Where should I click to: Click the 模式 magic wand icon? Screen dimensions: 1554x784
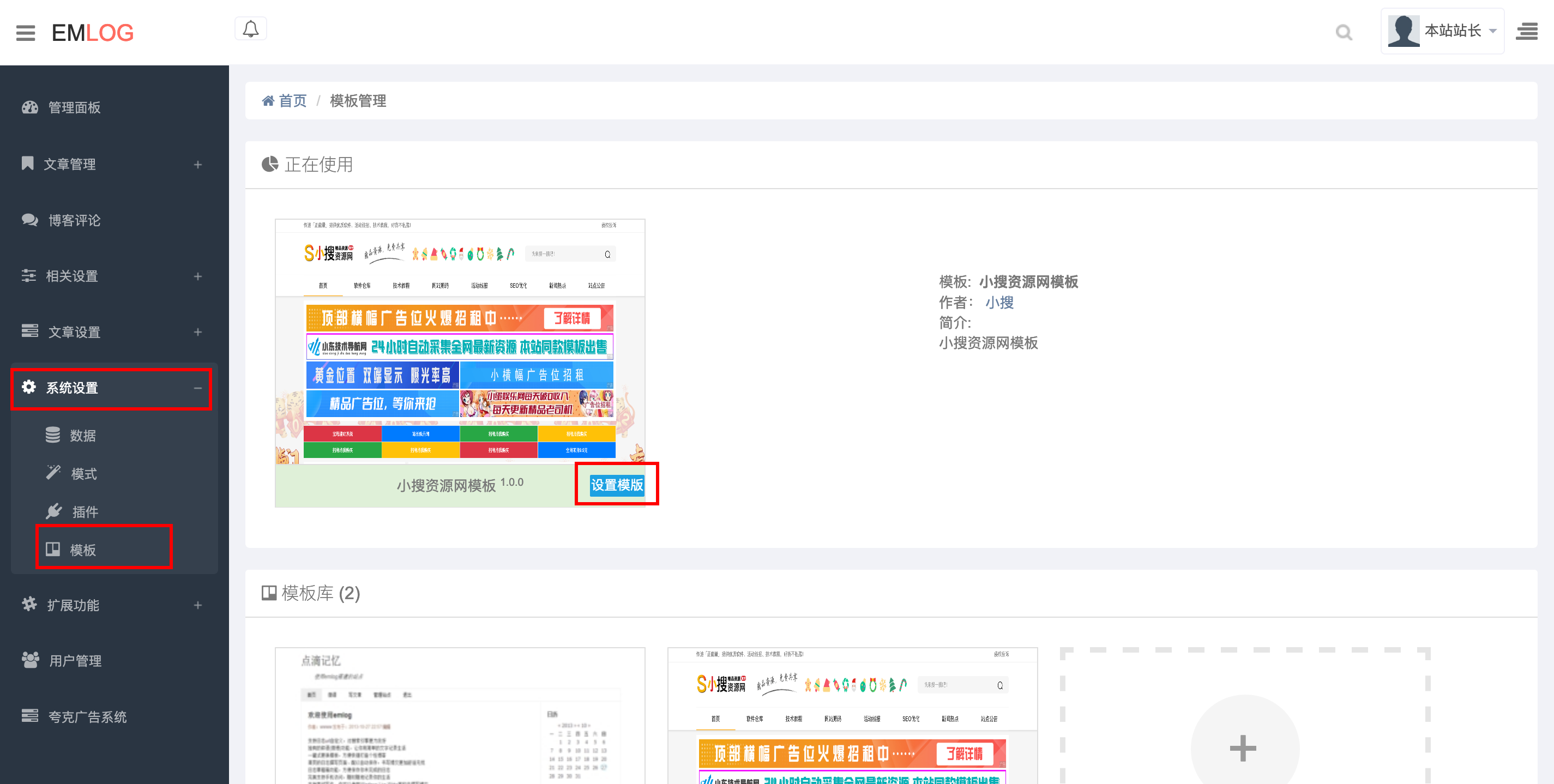[x=53, y=472]
